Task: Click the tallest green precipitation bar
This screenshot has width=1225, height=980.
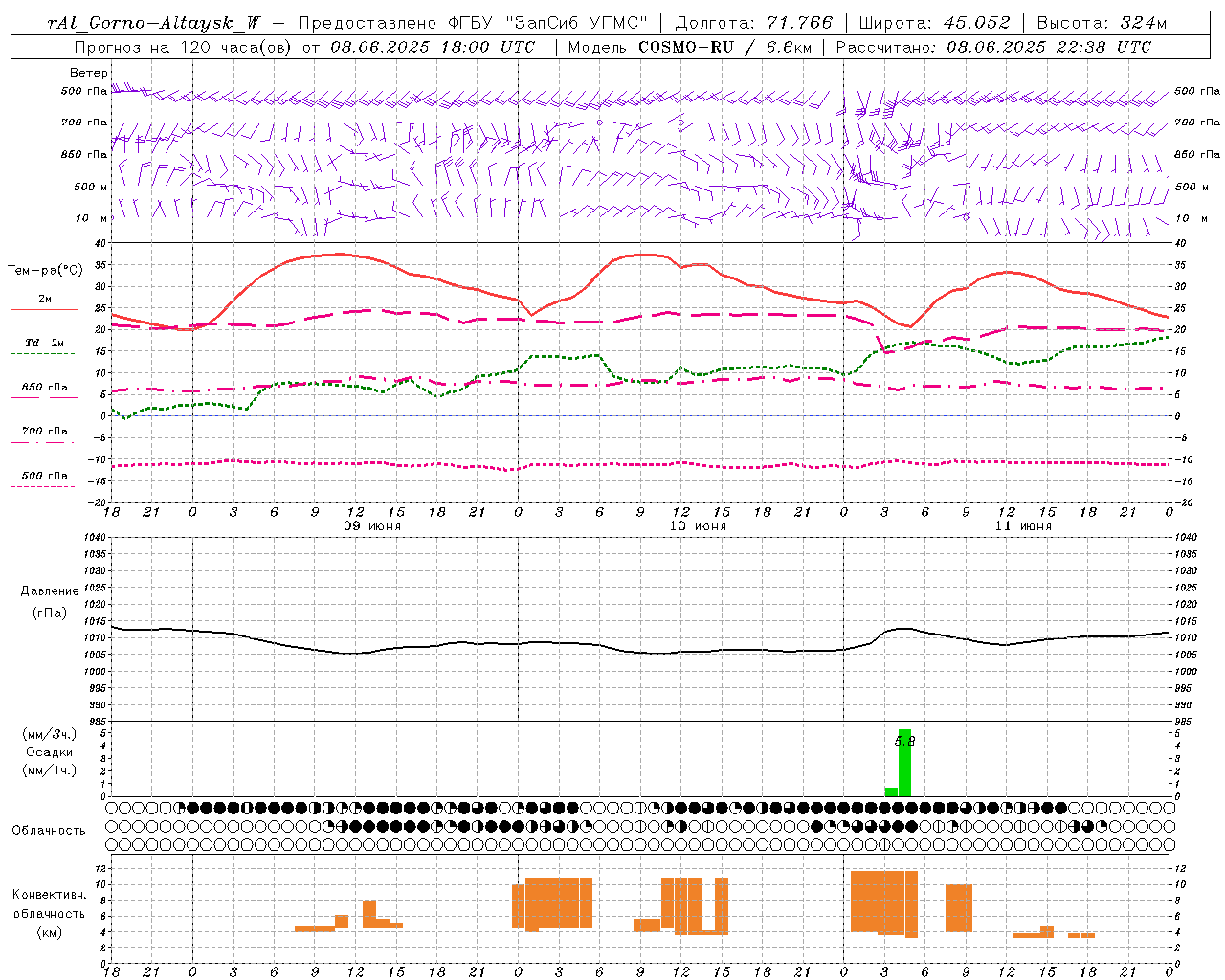Action: coord(904,763)
